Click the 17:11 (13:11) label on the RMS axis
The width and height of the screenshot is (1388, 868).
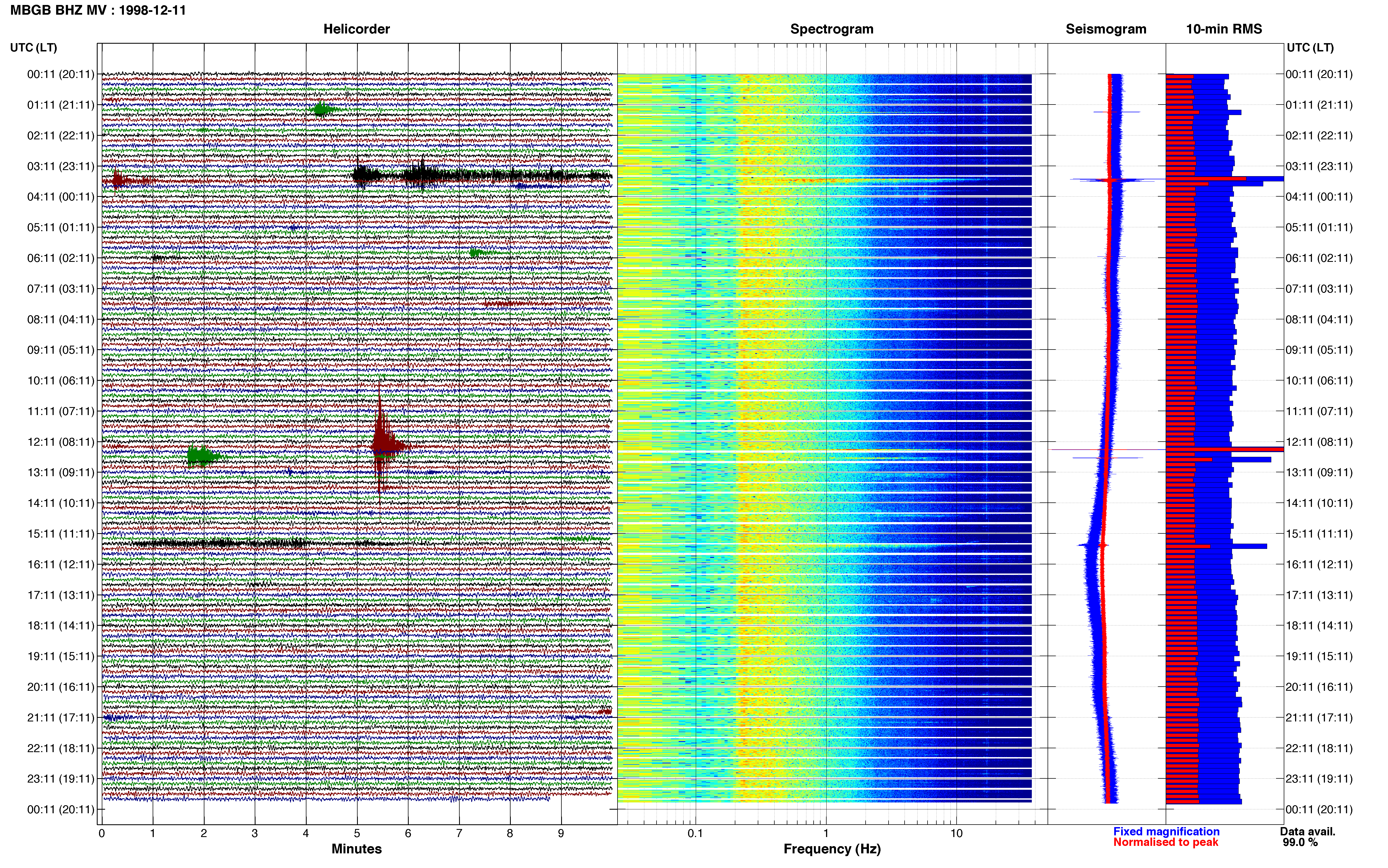point(1319,595)
